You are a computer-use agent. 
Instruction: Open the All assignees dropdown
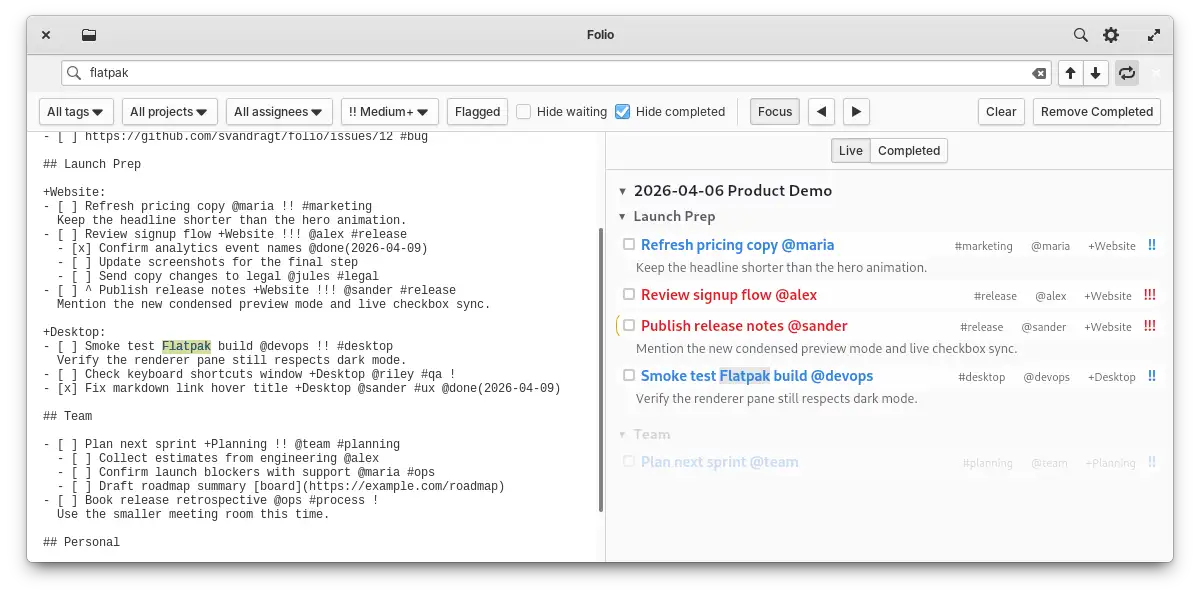click(x=279, y=112)
